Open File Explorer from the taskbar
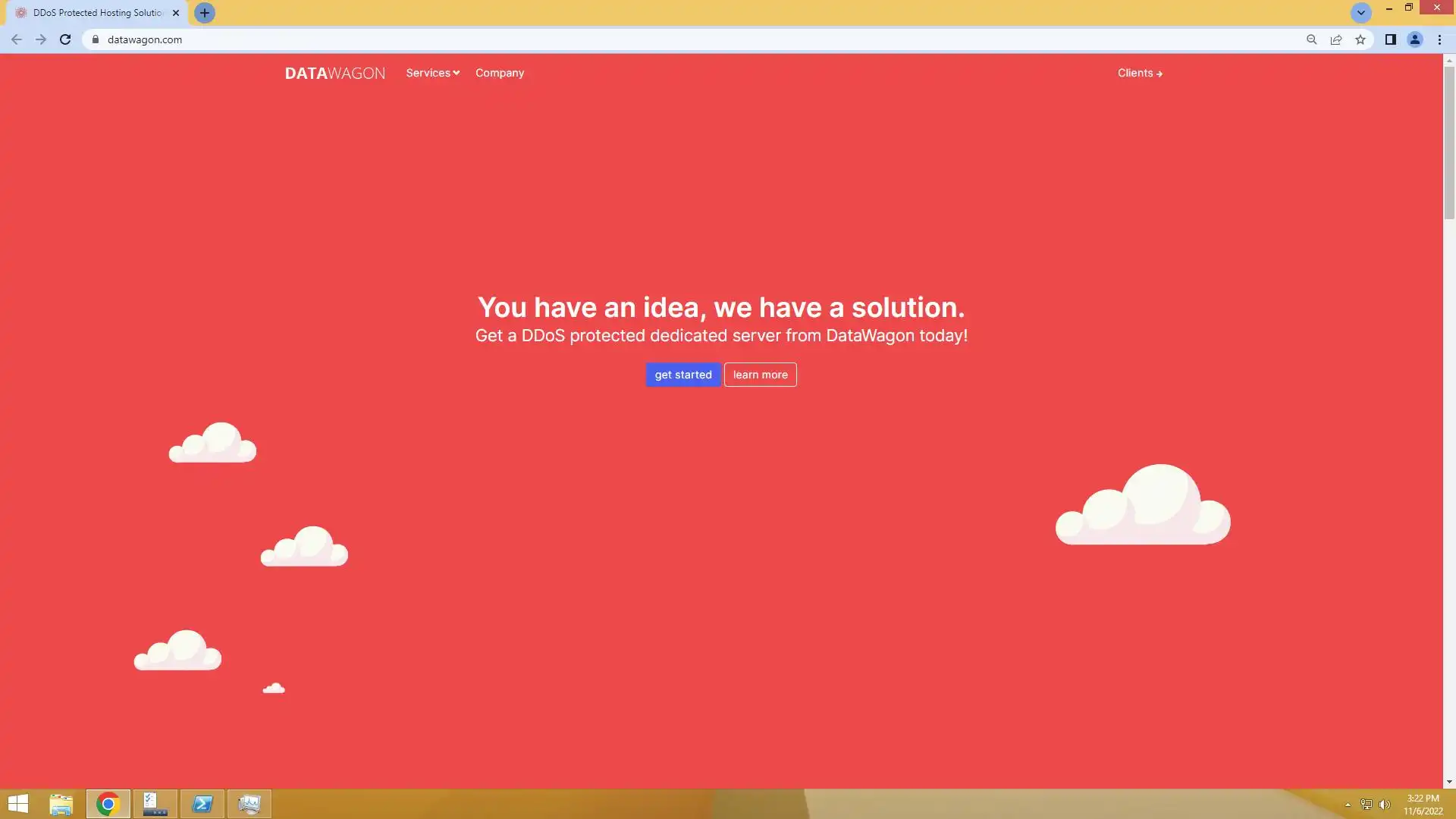 point(61,804)
